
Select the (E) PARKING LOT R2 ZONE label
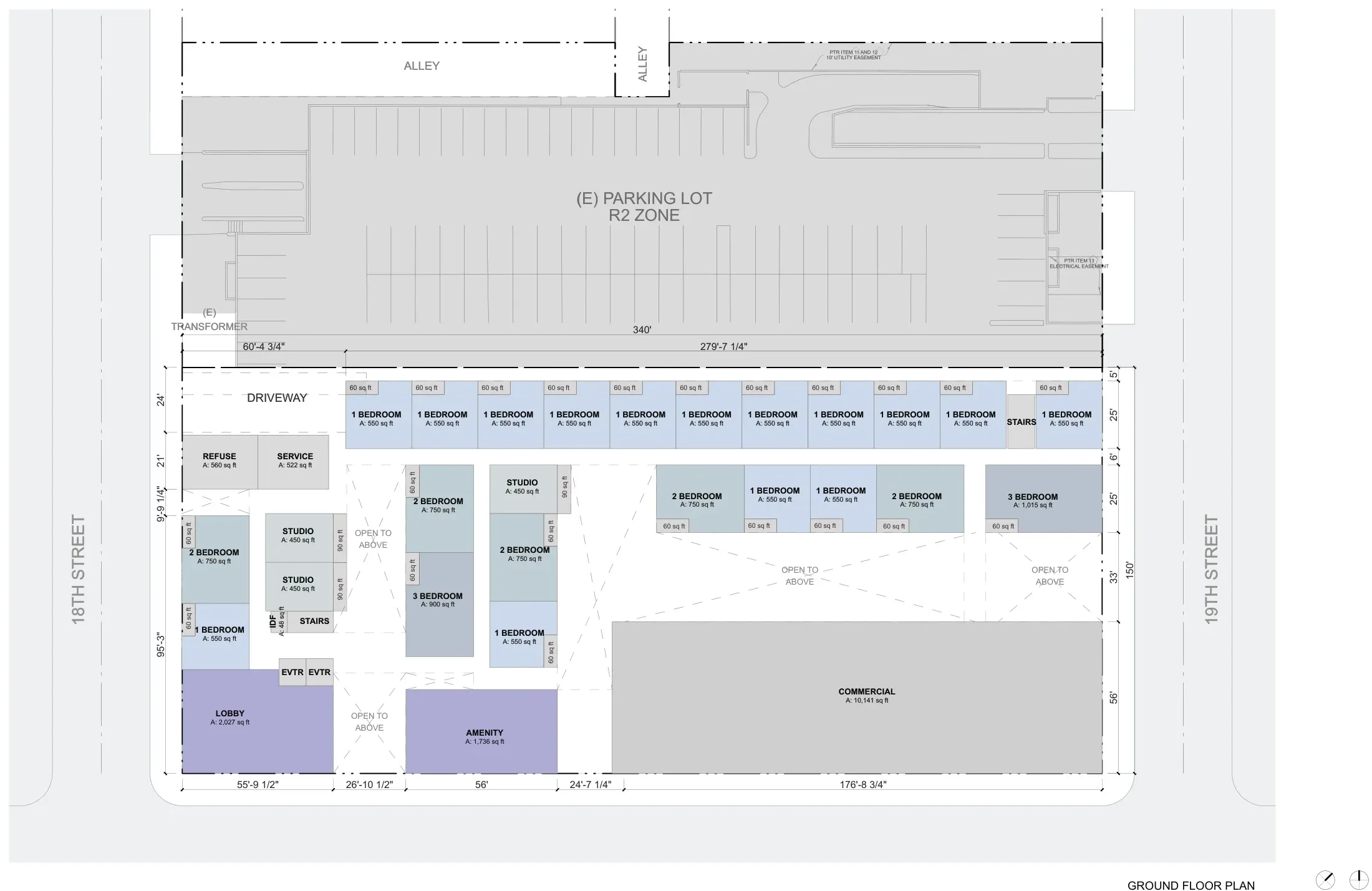pos(644,207)
